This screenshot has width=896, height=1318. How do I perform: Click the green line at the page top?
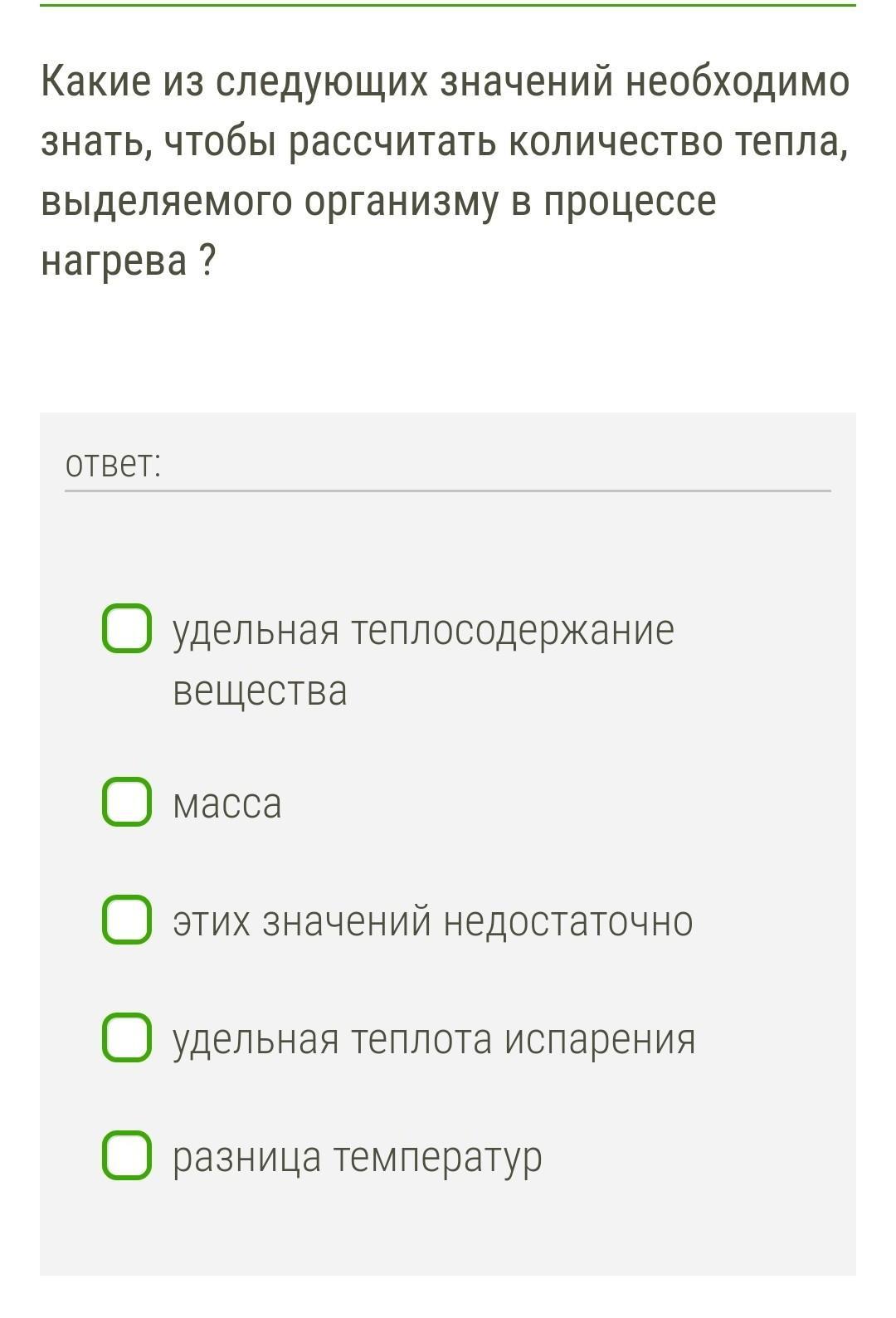point(448,5)
